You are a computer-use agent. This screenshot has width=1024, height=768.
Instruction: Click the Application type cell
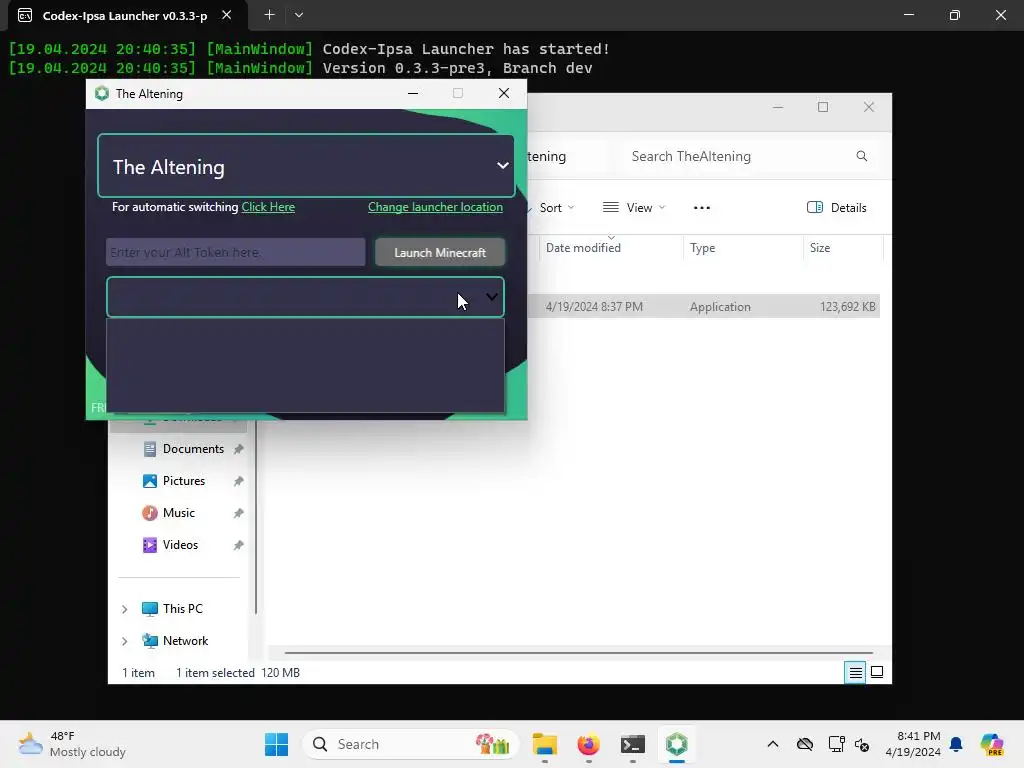coord(720,306)
